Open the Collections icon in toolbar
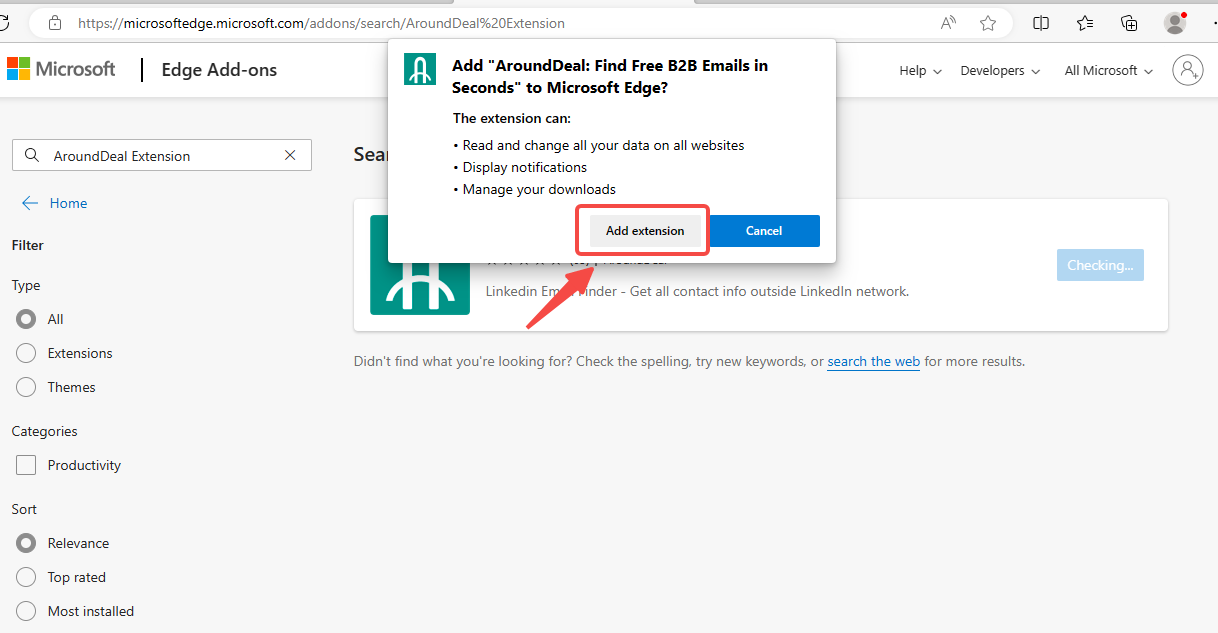Viewport: 1218px width, 633px height. coord(1129,23)
